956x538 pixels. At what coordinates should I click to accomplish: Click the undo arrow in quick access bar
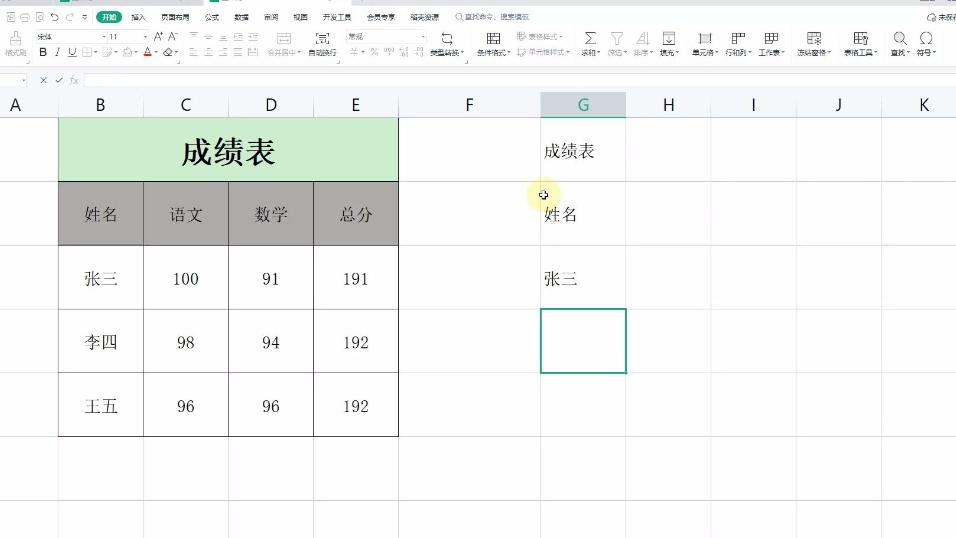pos(55,17)
